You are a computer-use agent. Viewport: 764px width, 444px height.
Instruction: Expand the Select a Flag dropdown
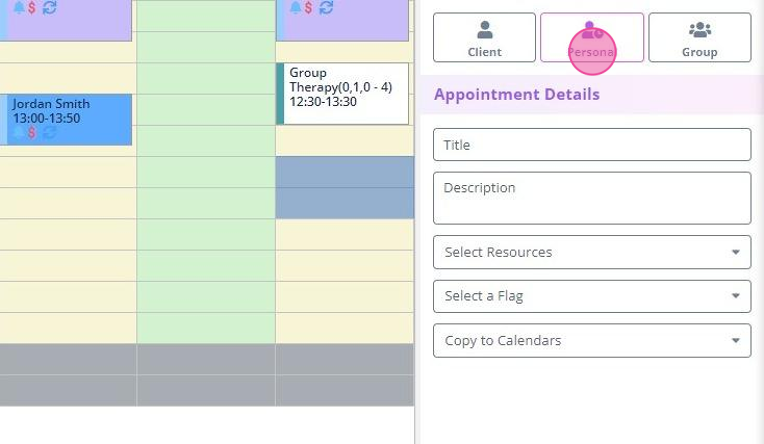tap(592, 296)
